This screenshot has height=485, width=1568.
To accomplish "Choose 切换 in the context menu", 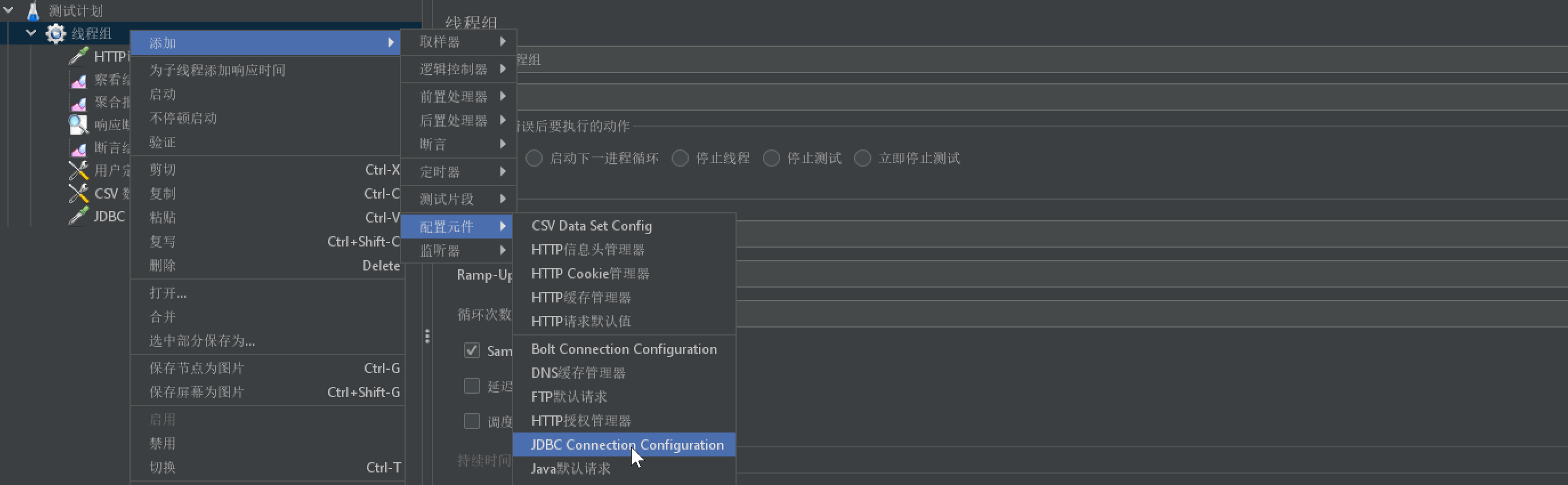I will [x=268, y=467].
